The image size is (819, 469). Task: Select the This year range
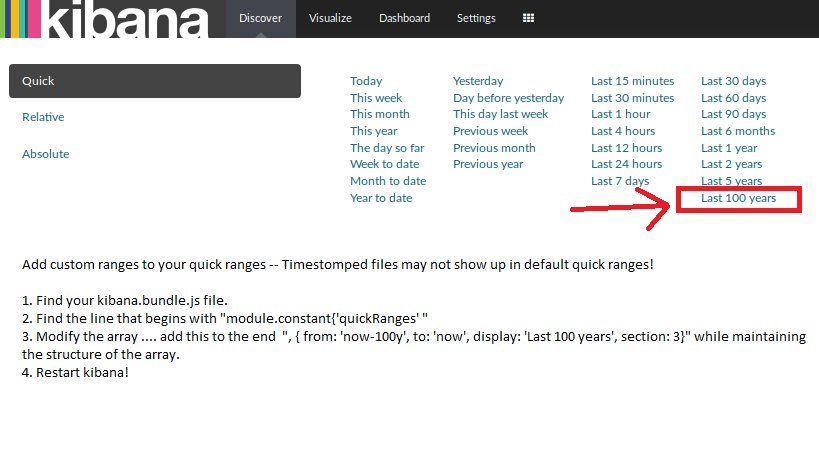373,131
